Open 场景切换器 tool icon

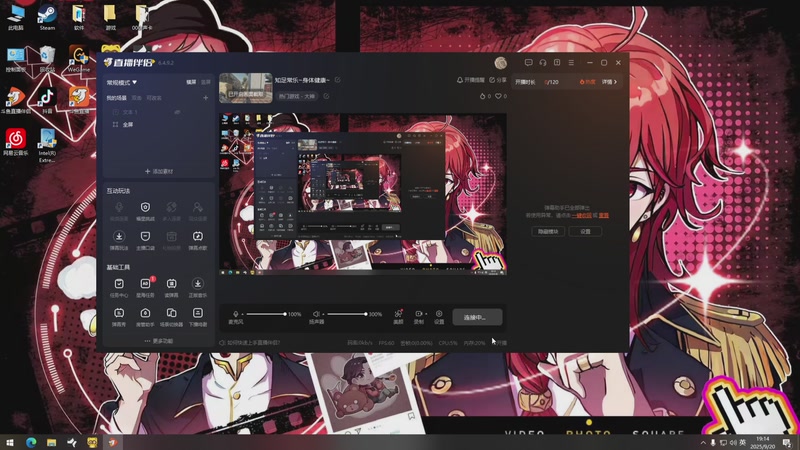(x=171, y=313)
